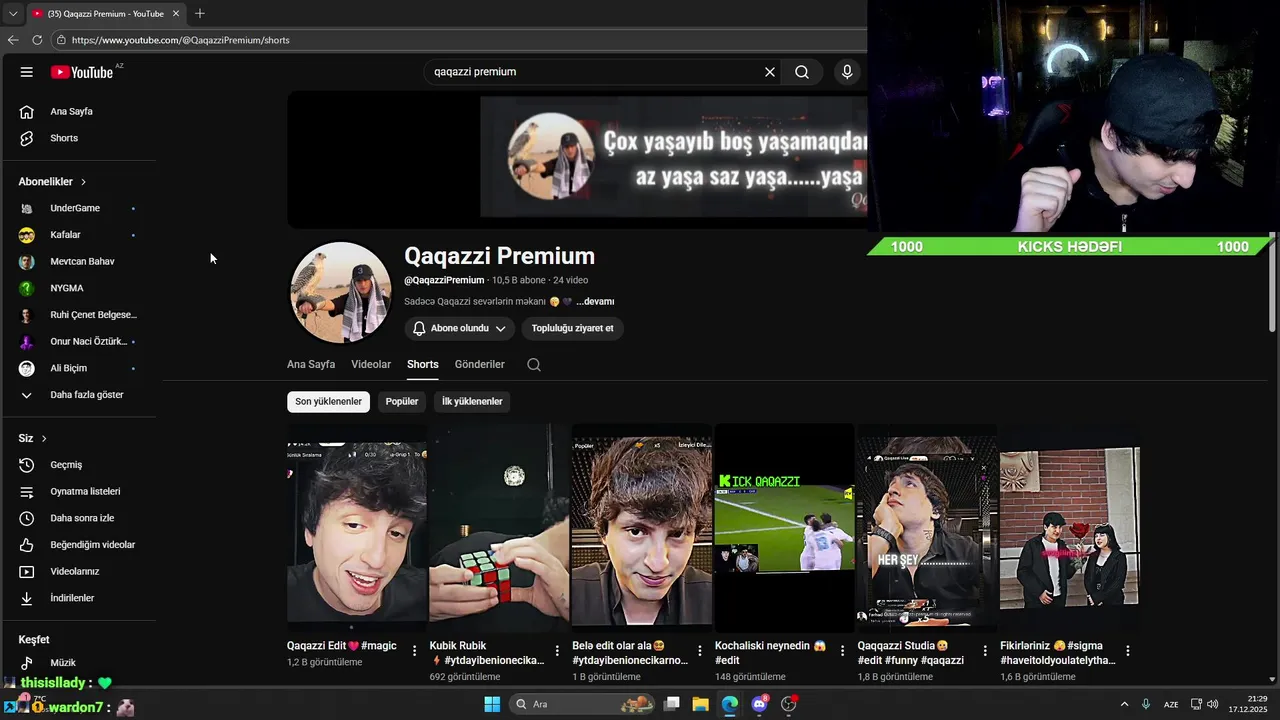Open more options for Fikirləriniz short

pos(1128,651)
